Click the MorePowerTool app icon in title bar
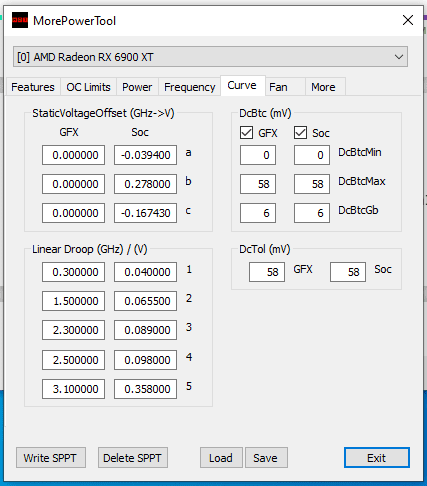This screenshot has height=486, width=427. (20, 20)
